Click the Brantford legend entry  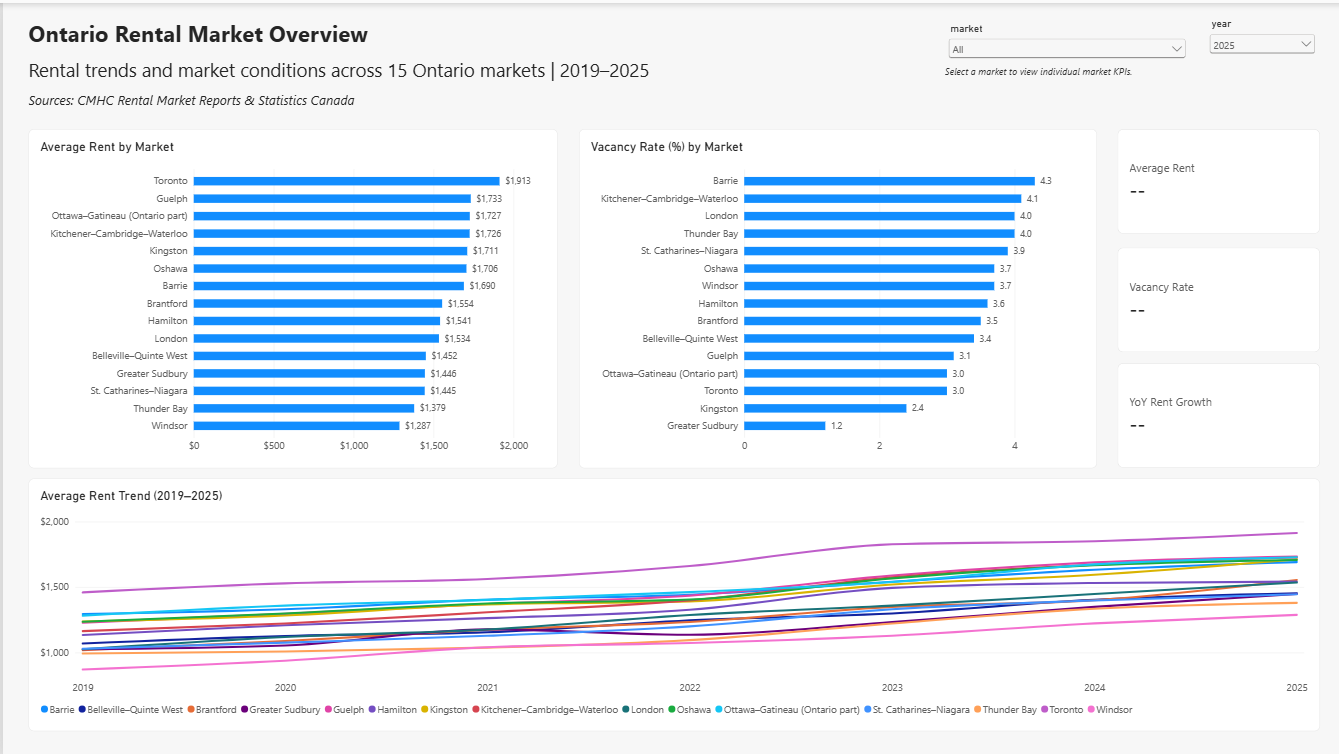[x=211, y=710]
